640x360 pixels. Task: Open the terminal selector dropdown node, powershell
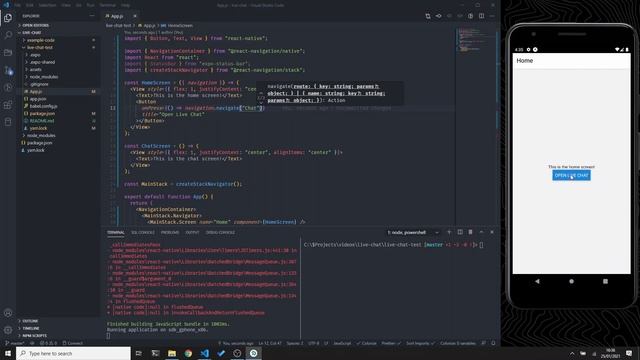pyautogui.click(x=413, y=232)
